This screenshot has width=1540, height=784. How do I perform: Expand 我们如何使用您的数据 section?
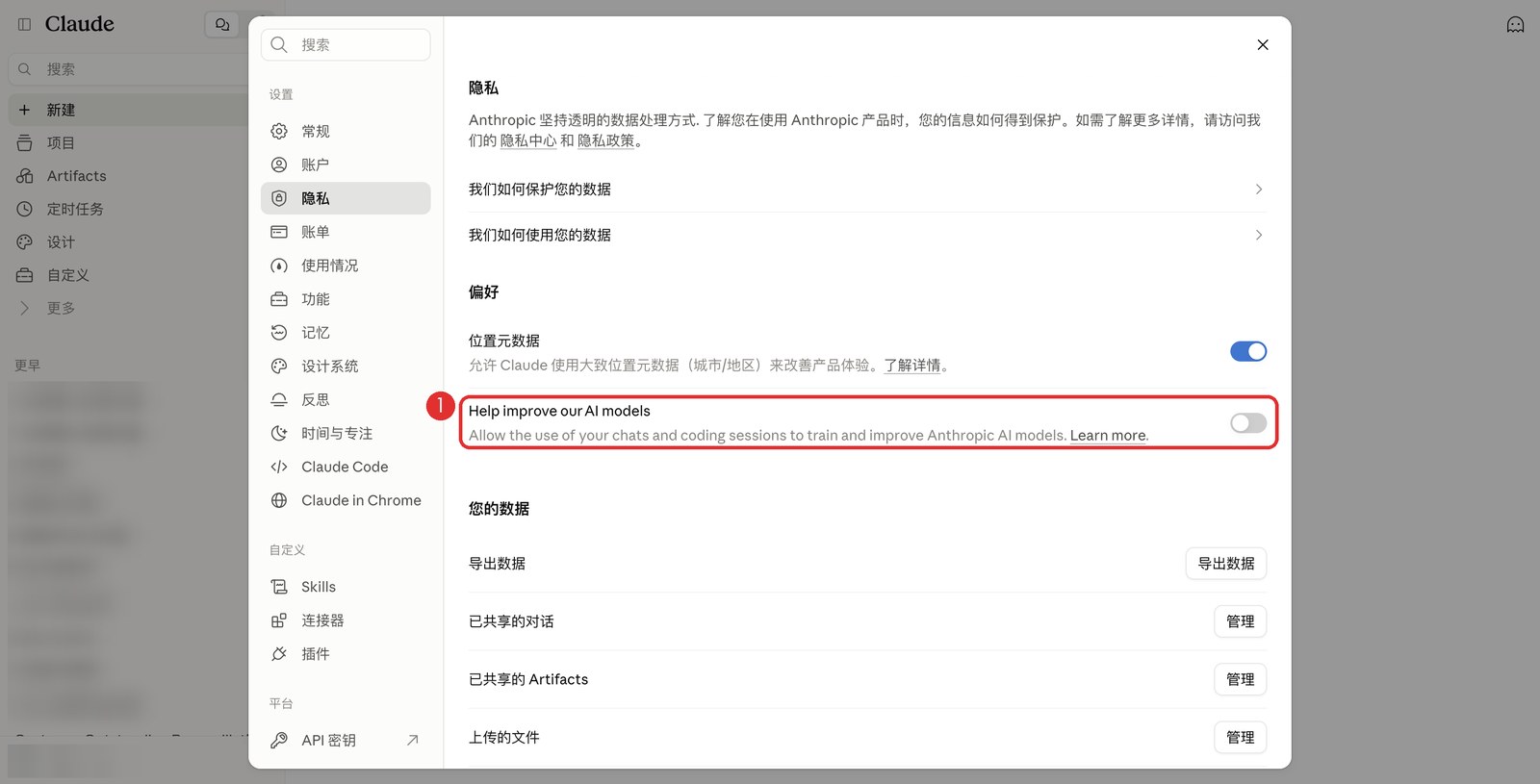867,235
